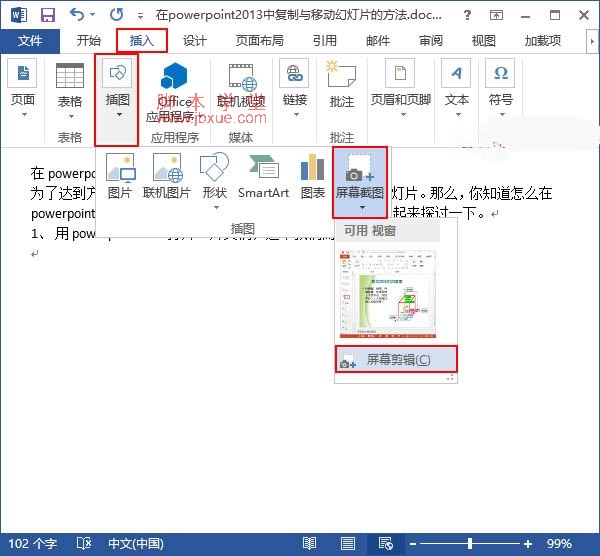Open the 引用 (References) tab
The image size is (600, 556).
coord(324,41)
